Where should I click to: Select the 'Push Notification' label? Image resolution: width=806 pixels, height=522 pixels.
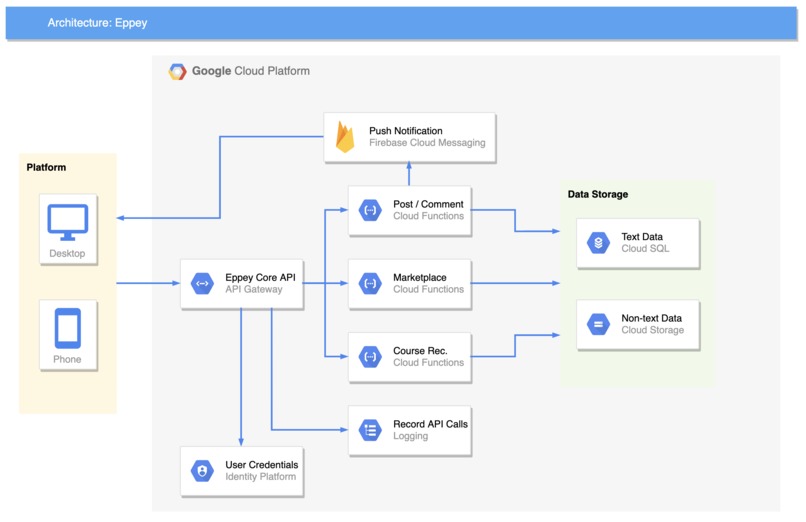tap(406, 130)
